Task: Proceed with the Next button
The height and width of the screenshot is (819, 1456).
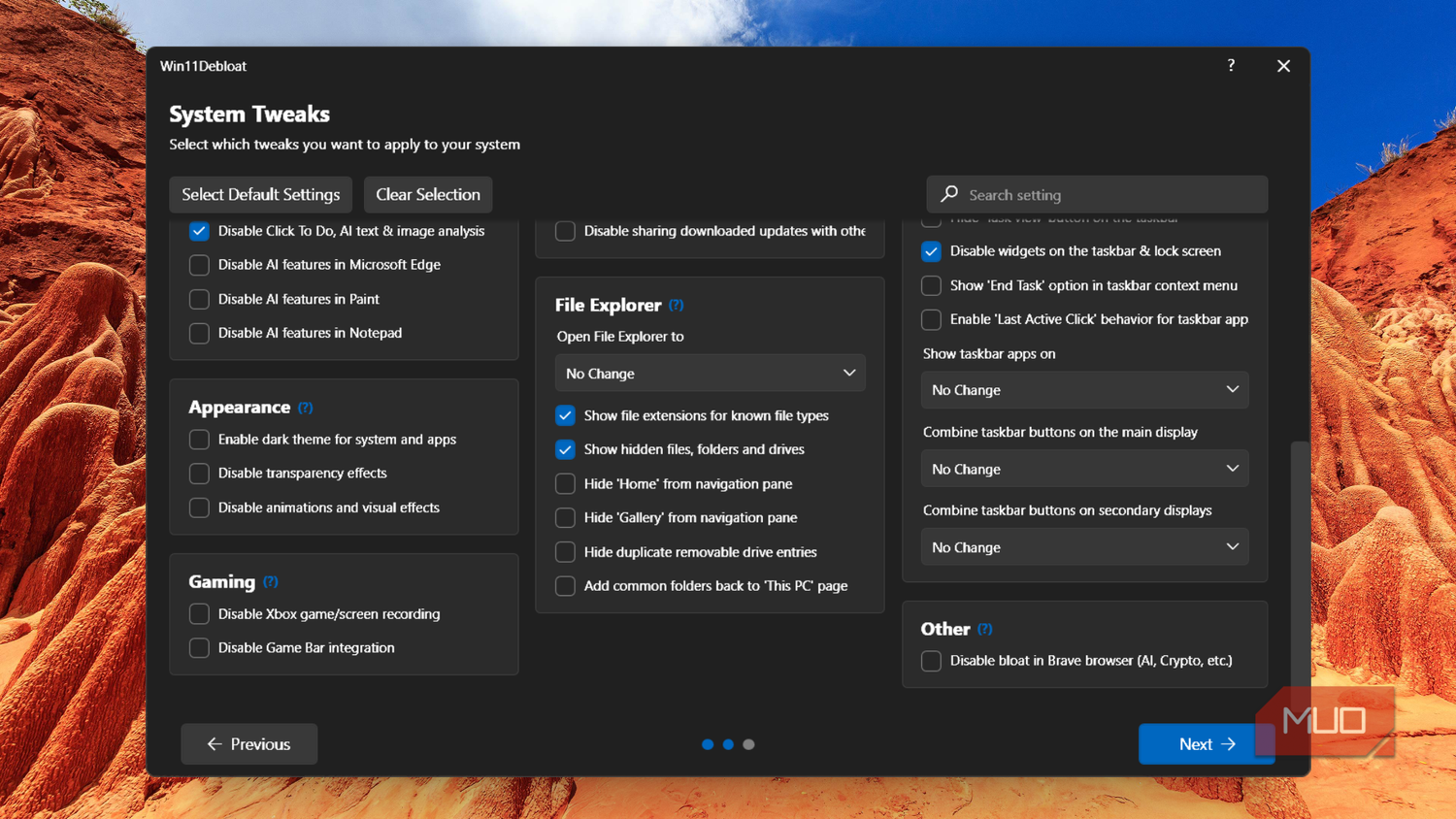Action: tap(1207, 744)
